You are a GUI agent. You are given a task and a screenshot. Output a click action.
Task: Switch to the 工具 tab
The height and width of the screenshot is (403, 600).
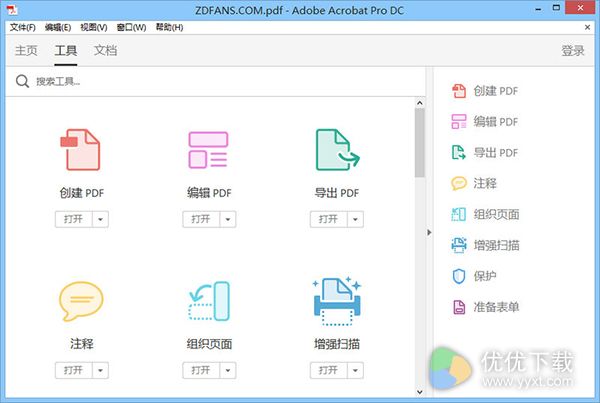click(x=66, y=51)
